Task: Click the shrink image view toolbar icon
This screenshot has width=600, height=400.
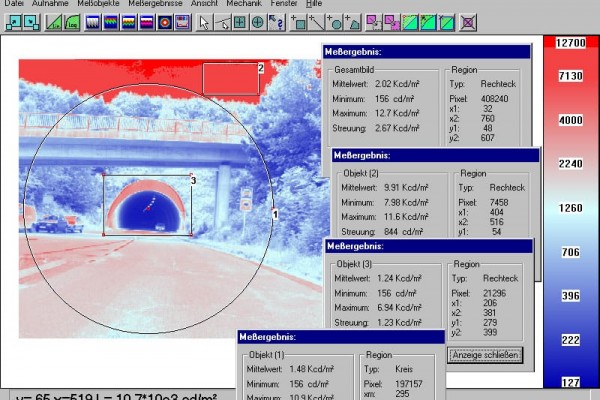Action: point(31,23)
